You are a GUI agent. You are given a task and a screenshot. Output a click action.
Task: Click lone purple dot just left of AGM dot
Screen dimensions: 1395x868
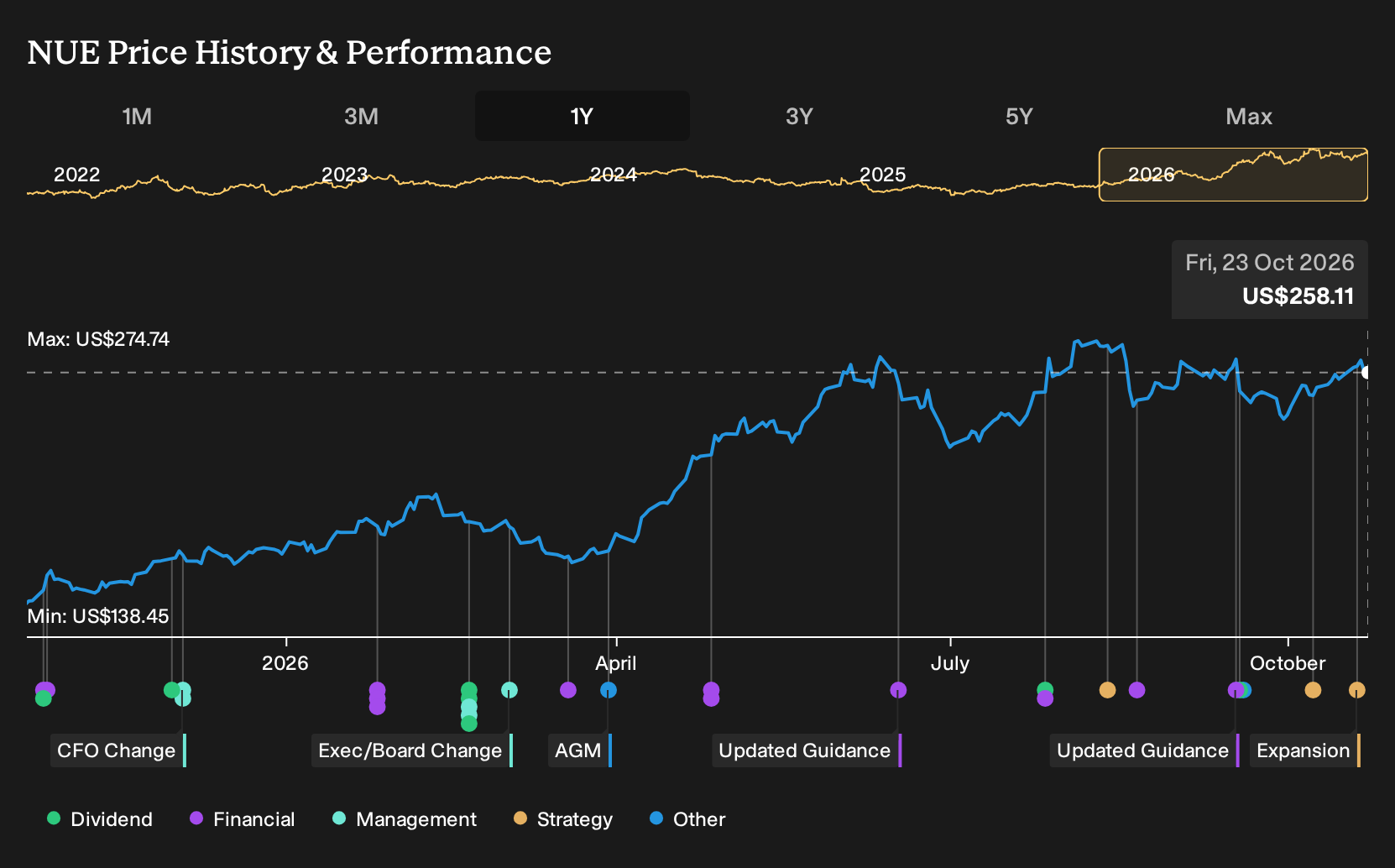click(x=568, y=690)
